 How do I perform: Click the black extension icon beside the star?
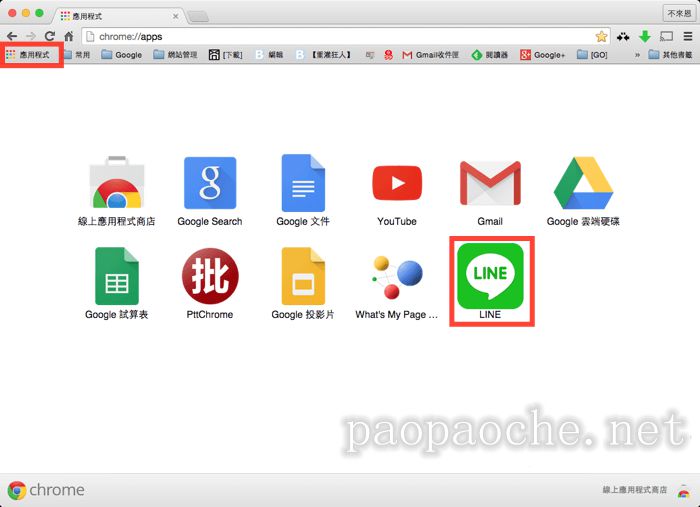pos(623,37)
